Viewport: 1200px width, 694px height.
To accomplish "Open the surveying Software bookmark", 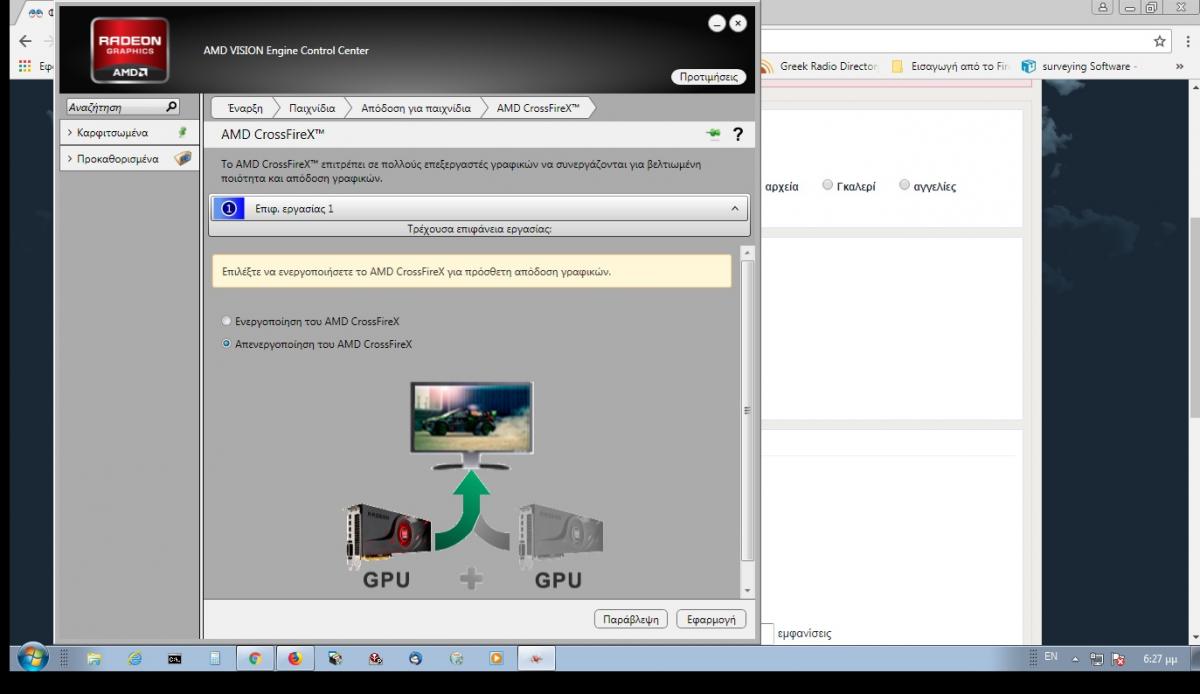I will click(x=1081, y=67).
